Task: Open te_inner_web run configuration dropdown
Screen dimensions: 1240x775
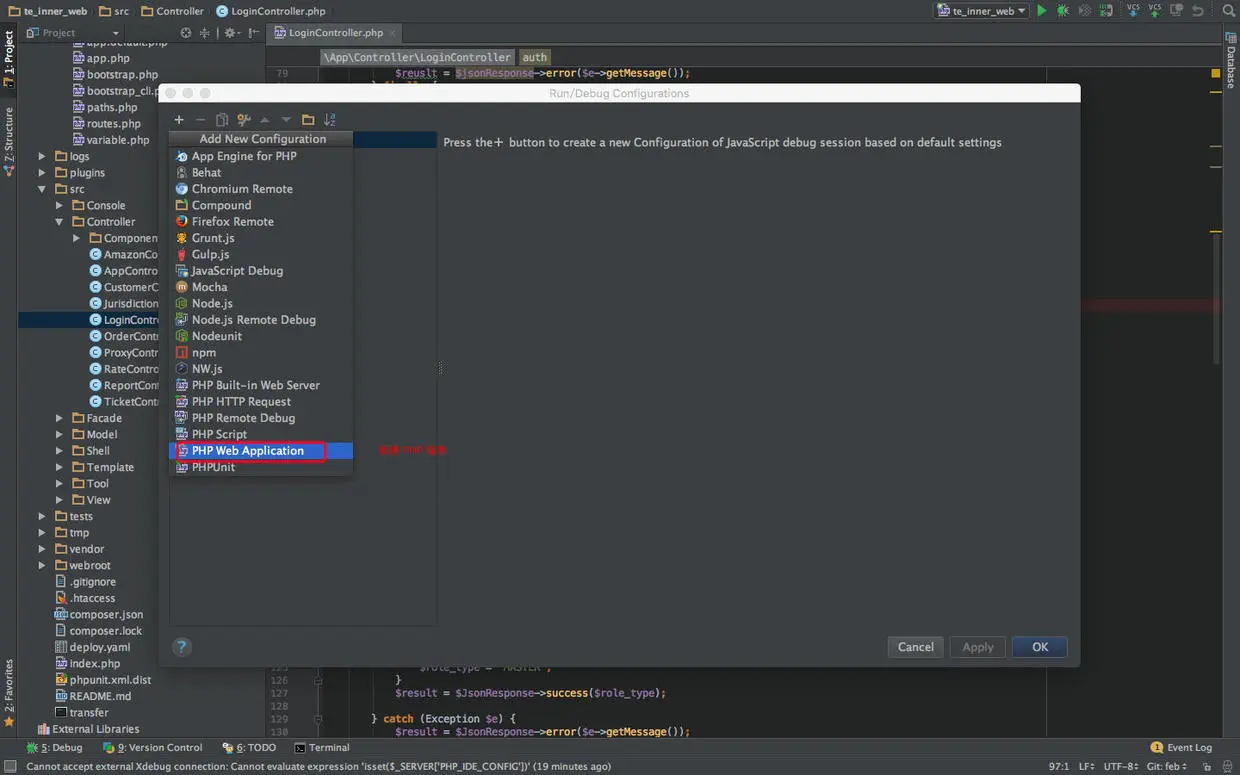Action: 981,11
